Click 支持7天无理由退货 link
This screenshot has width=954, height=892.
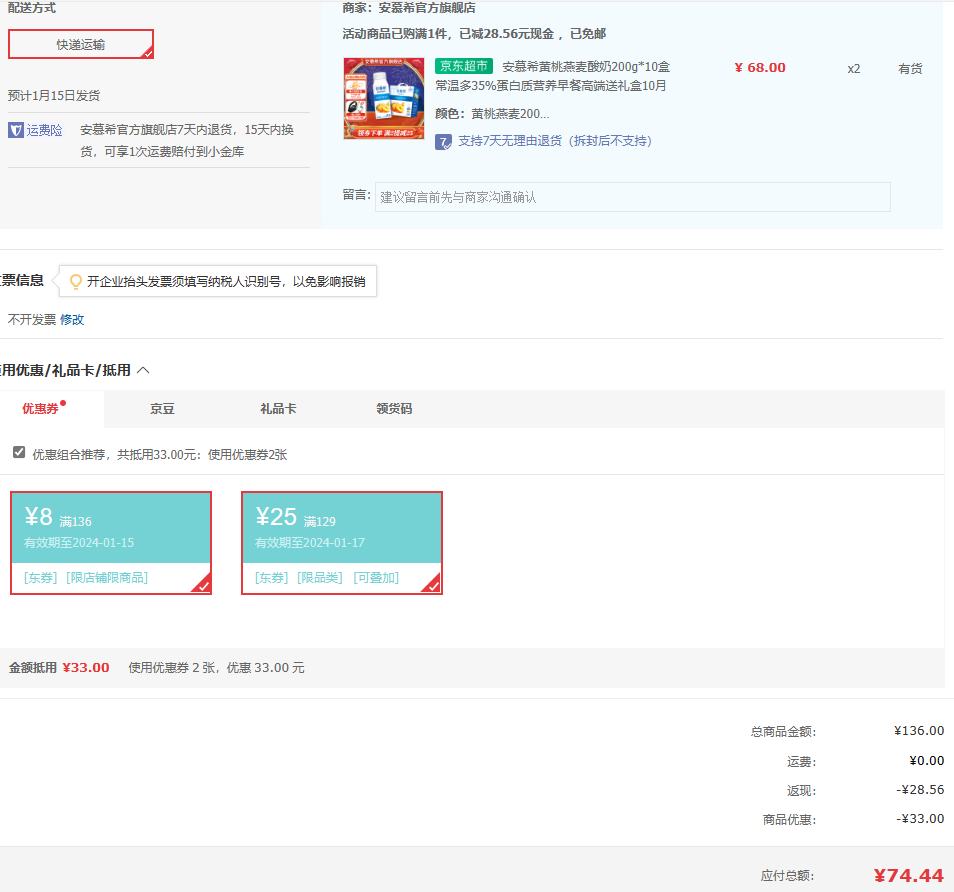pos(555,141)
